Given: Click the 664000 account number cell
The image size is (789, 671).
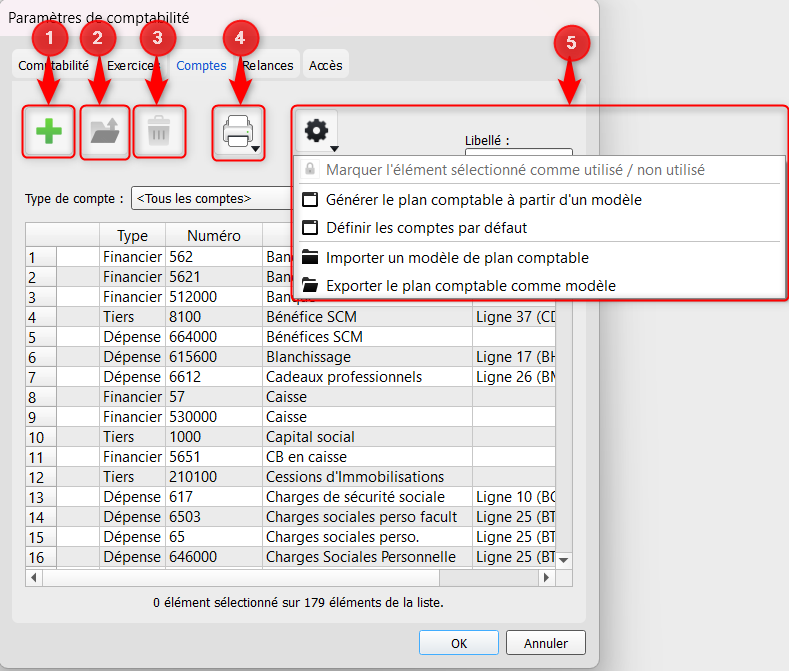Looking at the screenshot, I should [214, 337].
